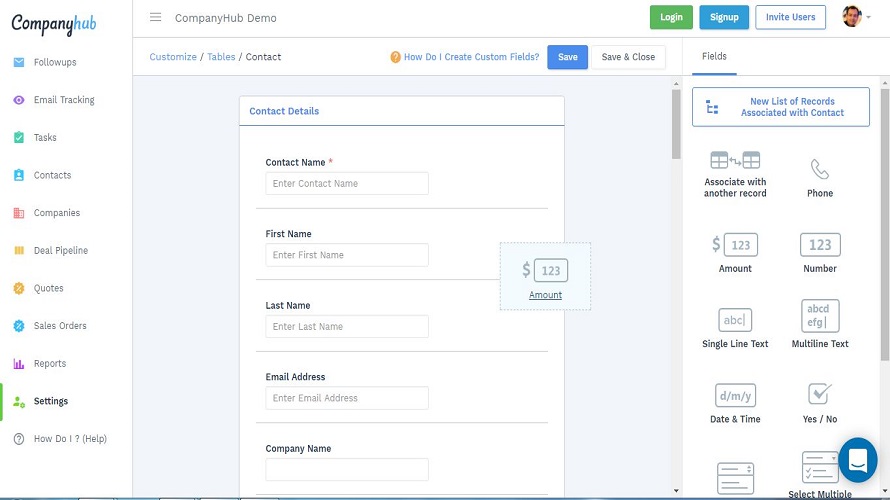Click the form scrollbar up arrow
The height and width of the screenshot is (500, 890).
tap(676, 83)
